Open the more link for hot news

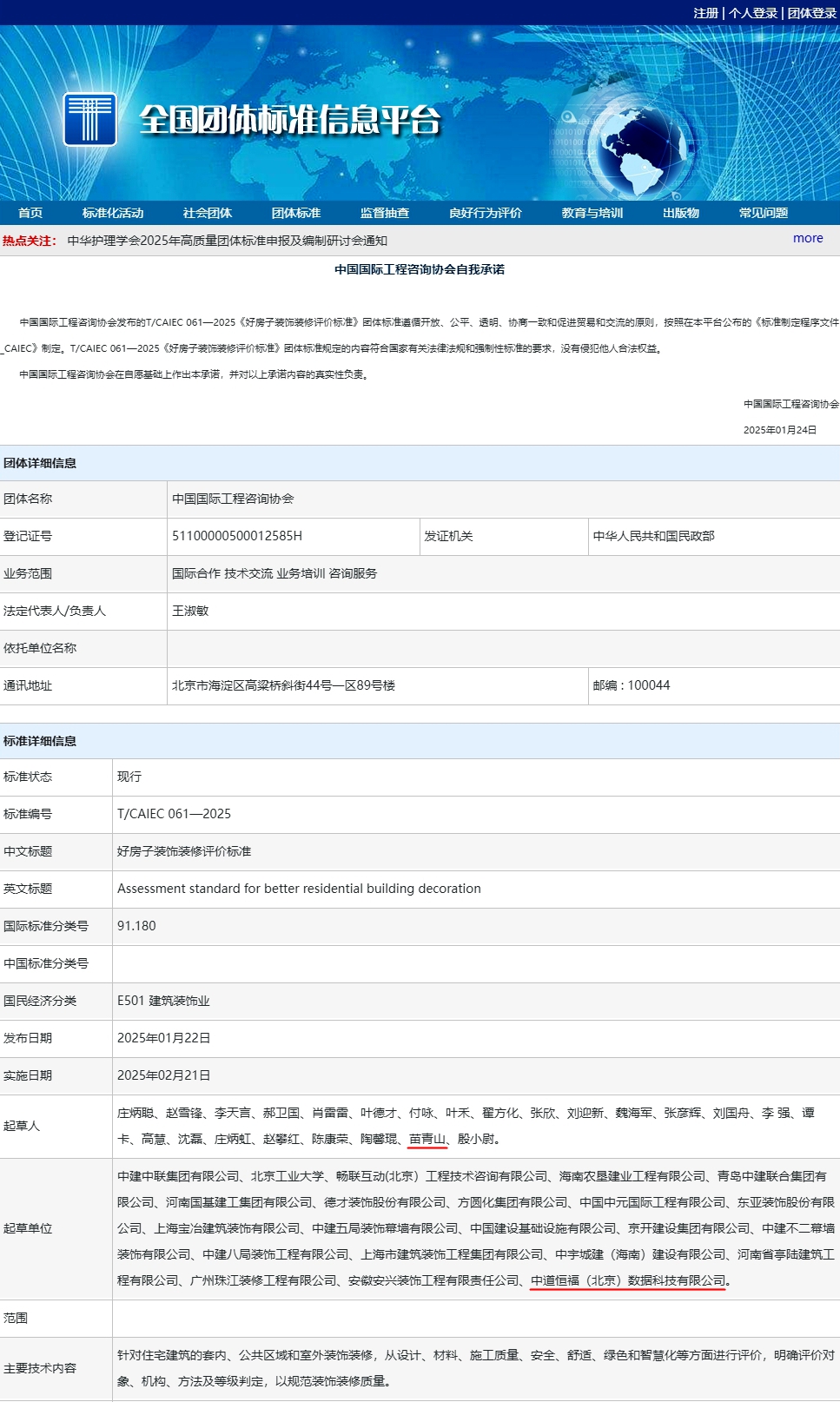pyautogui.click(x=808, y=238)
